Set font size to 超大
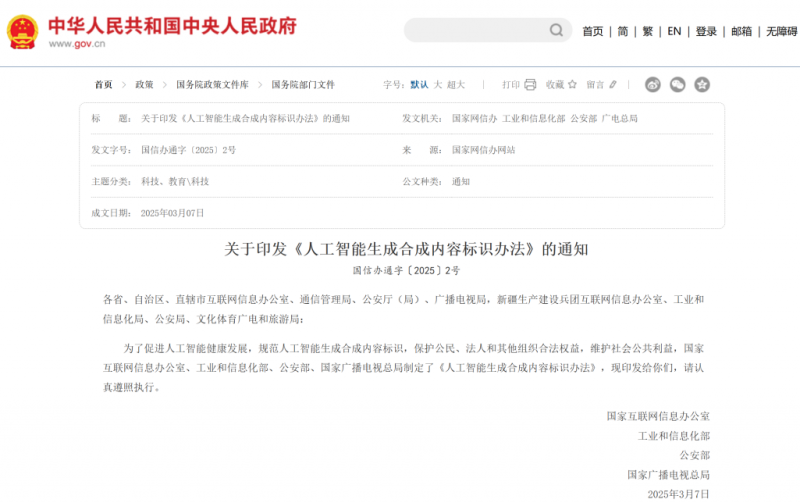The width and height of the screenshot is (800, 503). click(456, 85)
